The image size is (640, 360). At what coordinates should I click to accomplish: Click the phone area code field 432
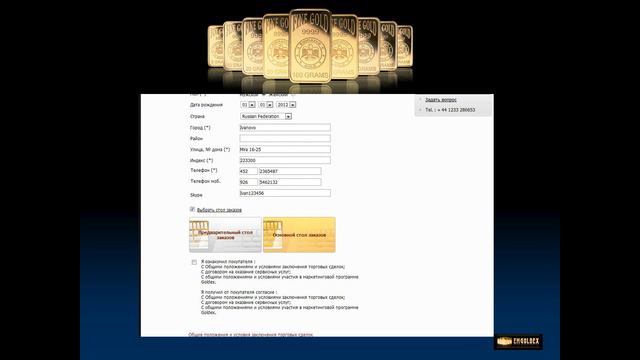[x=249, y=171]
